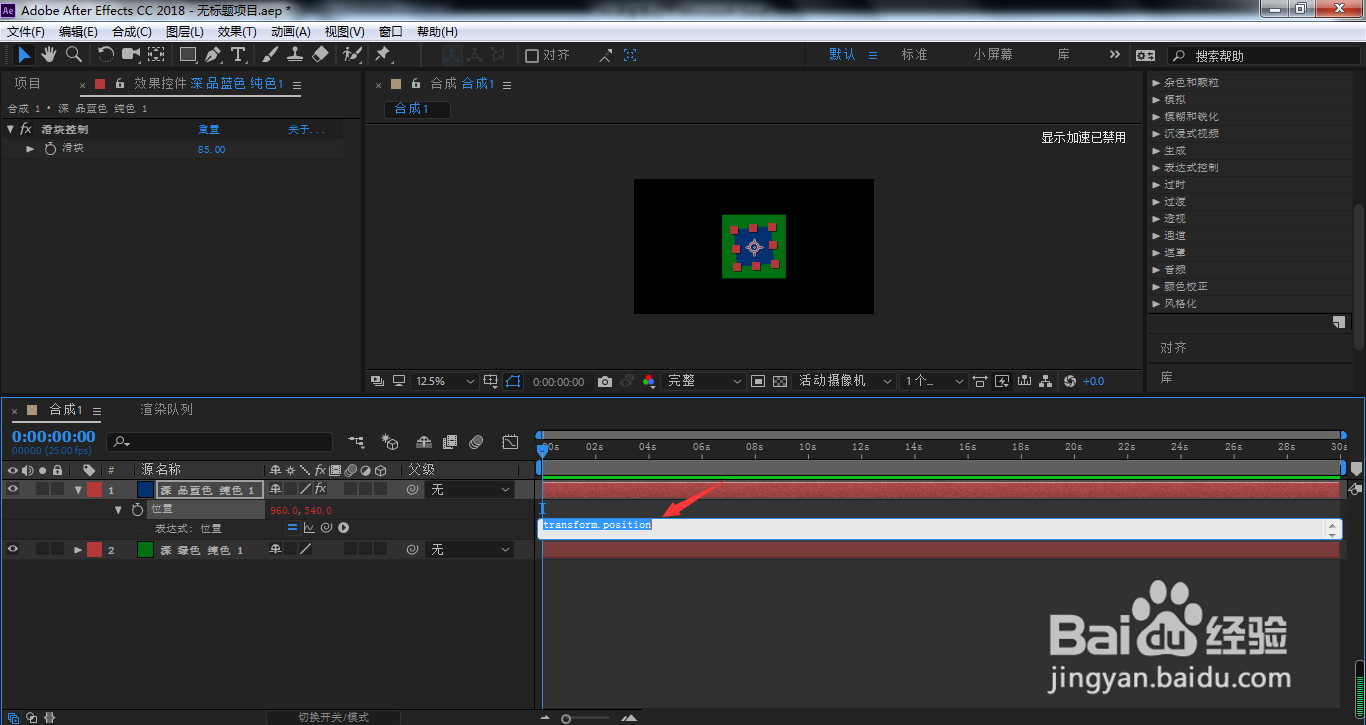The width and height of the screenshot is (1366, 725).
Task: Expand the 滑块 property triangle
Action: click(31, 148)
